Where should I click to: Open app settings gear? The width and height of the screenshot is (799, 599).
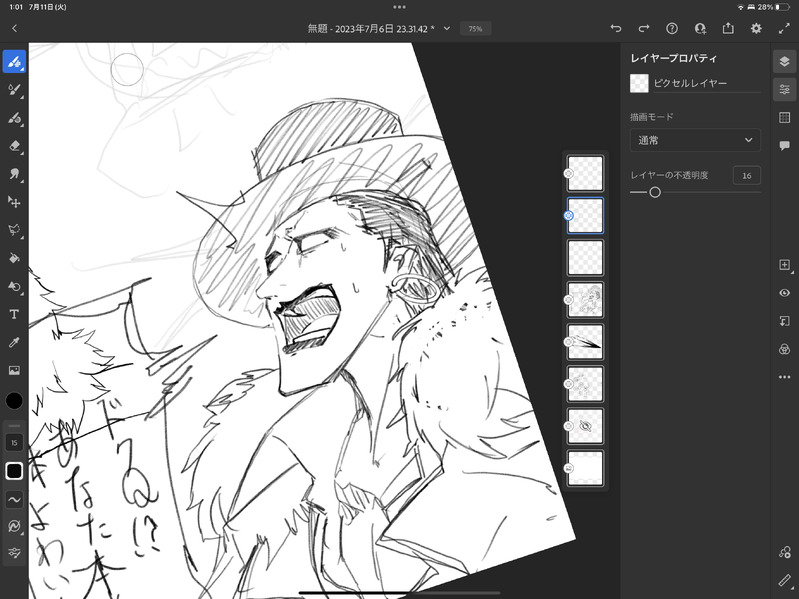tap(756, 29)
